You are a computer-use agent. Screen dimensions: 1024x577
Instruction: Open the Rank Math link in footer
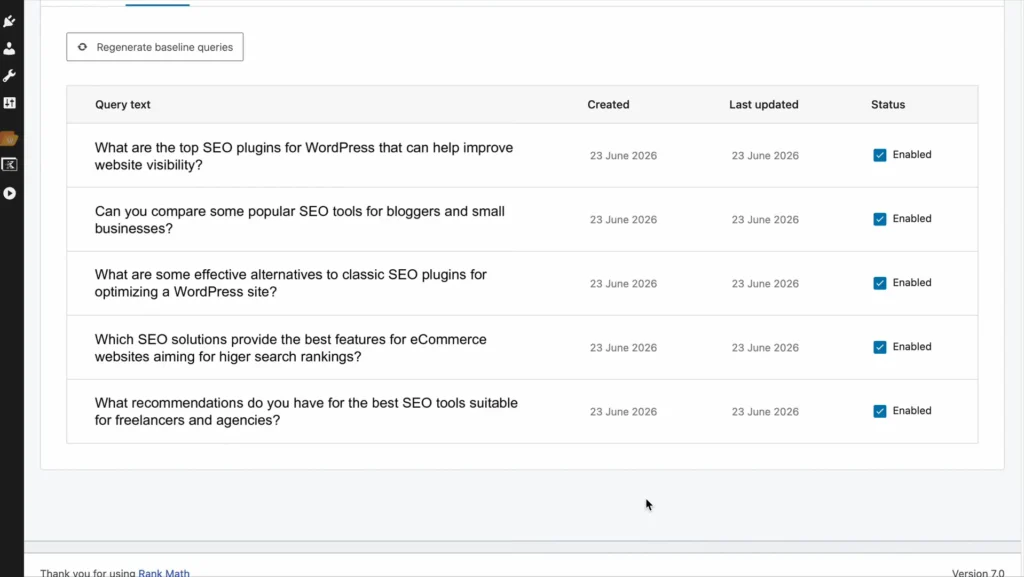coord(164,572)
